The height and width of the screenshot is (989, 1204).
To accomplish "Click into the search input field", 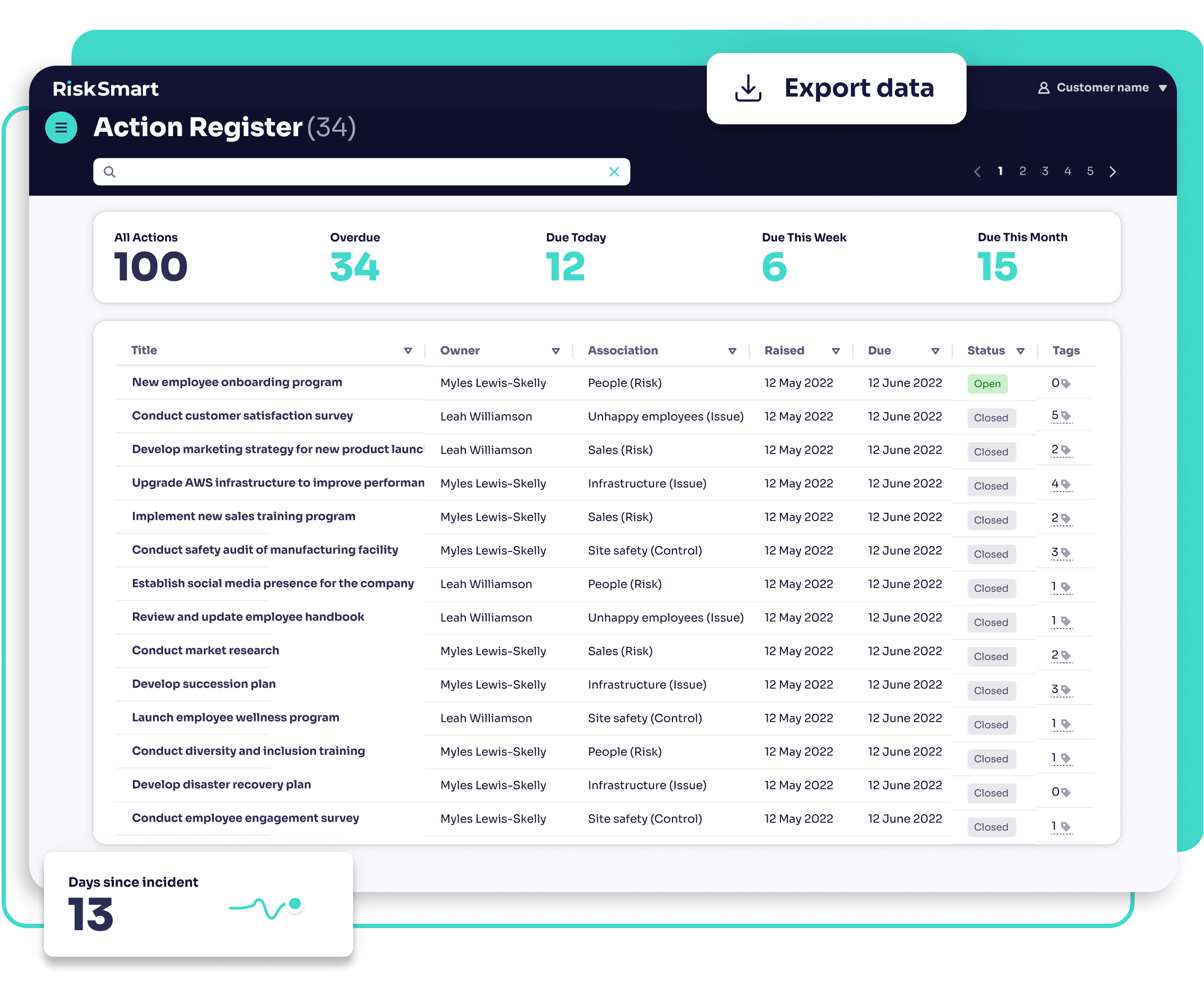I will (358, 172).
